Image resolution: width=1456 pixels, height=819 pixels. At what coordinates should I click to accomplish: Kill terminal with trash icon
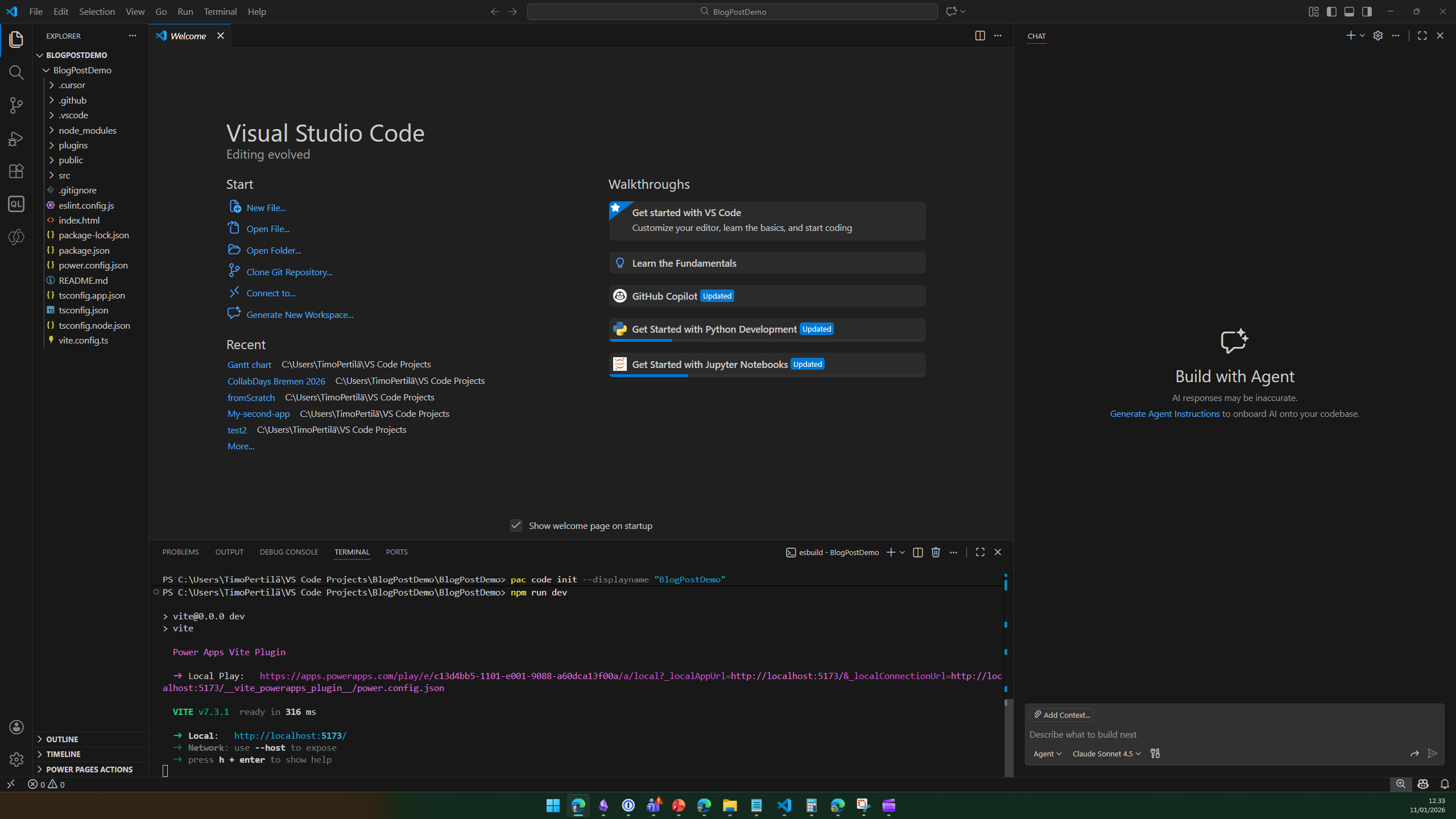tap(936, 552)
